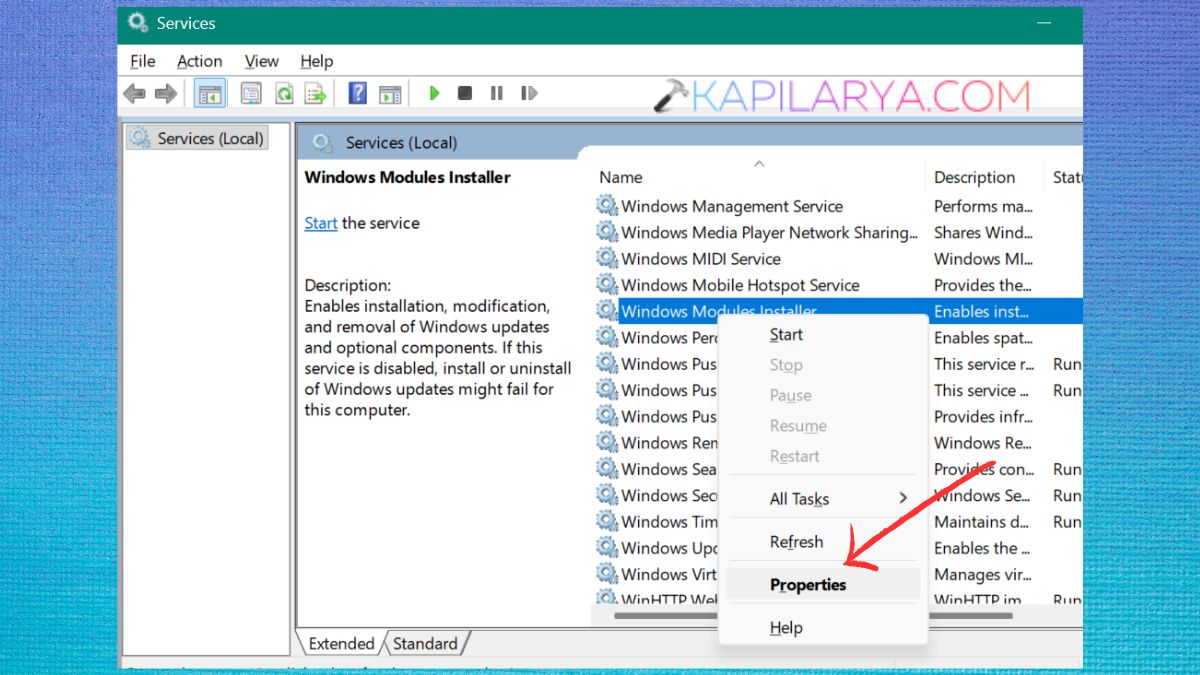Toggle the Show/Hide Action Pane toolbar icon

[x=390, y=94]
